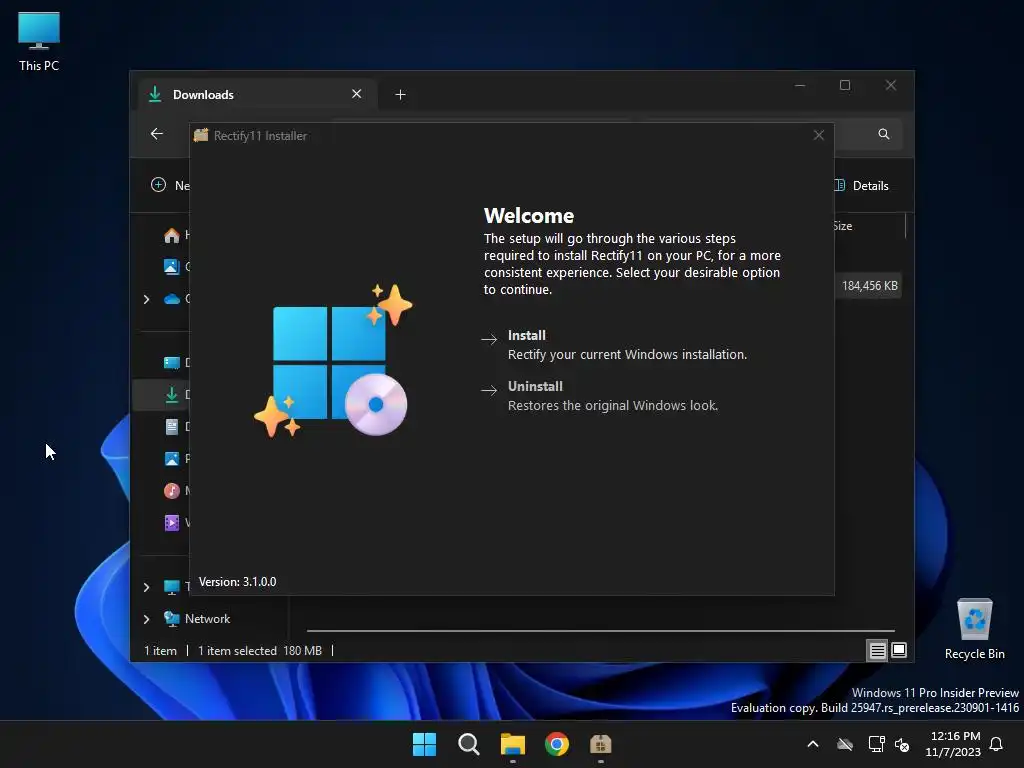Open the Windows Start menu
The height and width of the screenshot is (768, 1024).
click(424, 744)
